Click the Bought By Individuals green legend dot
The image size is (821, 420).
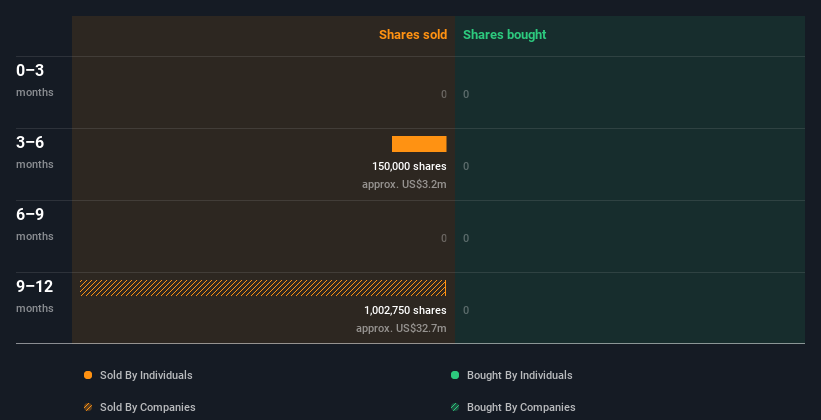pyautogui.click(x=455, y=375)
